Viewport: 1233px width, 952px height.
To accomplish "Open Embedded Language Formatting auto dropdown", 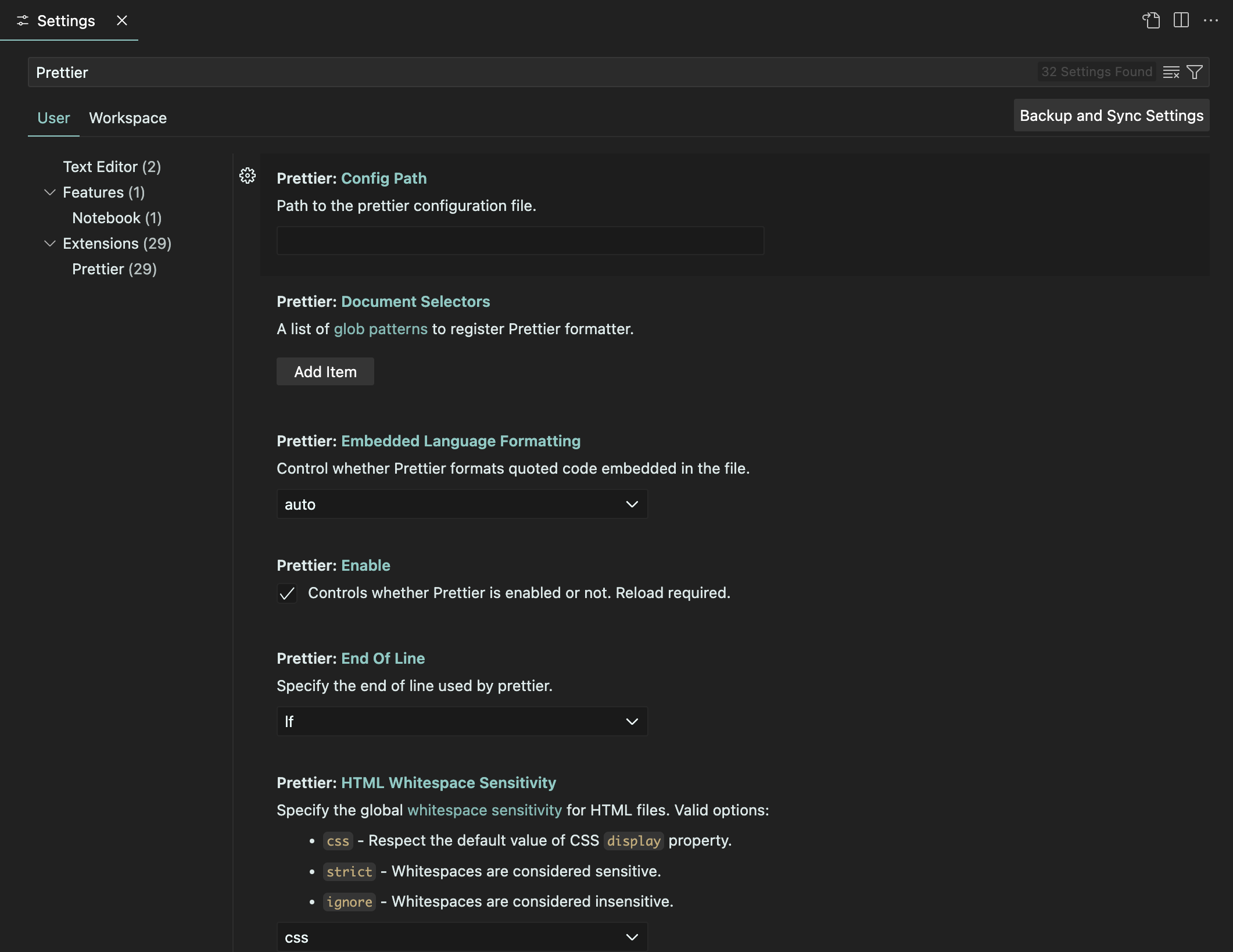I will (x=462, y=504).
